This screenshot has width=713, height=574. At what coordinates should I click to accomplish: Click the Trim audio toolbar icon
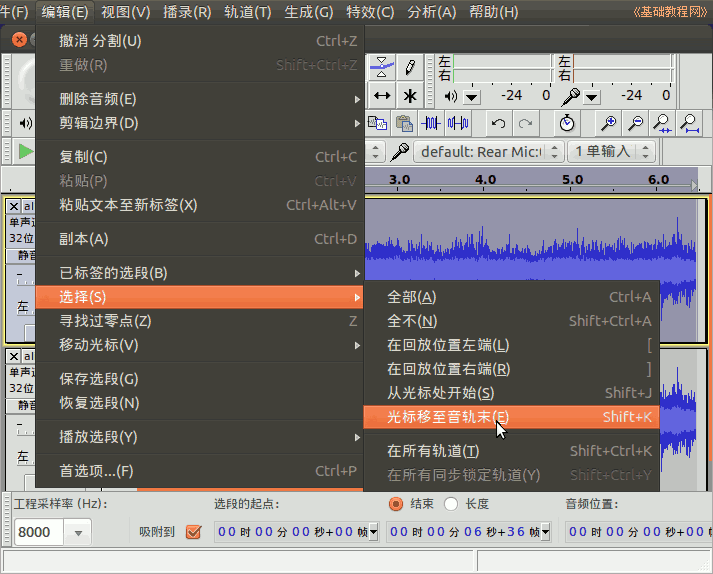431,123
